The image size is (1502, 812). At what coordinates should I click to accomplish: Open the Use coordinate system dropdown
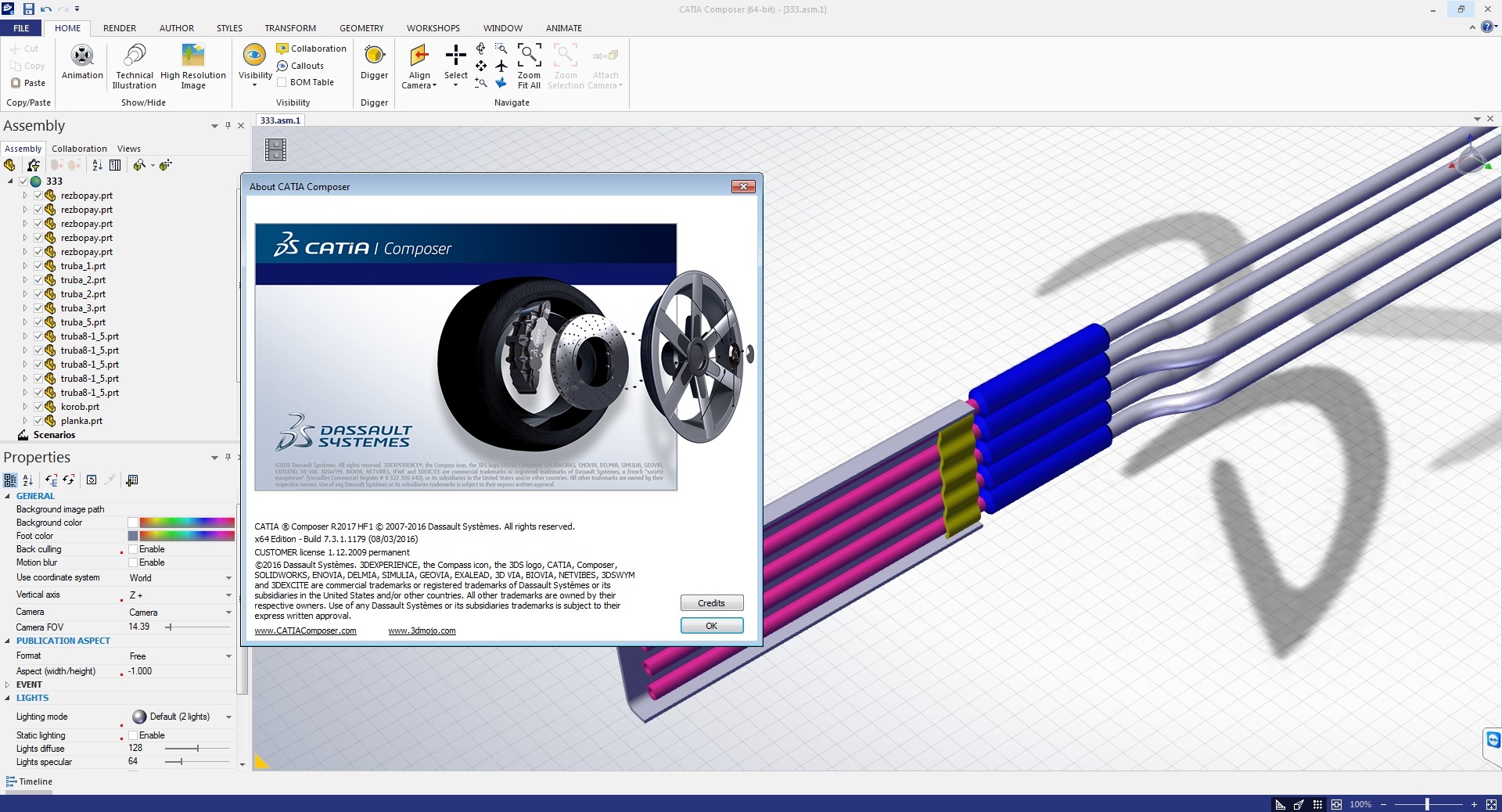[228, 578]
